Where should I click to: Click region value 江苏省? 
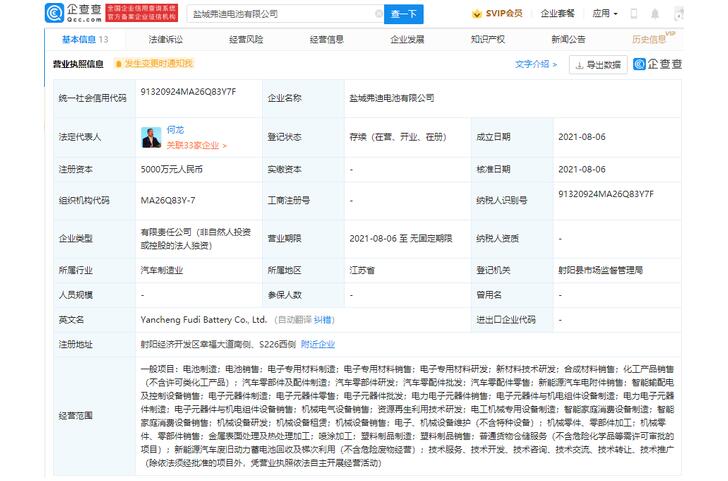(x=362, y=270)
